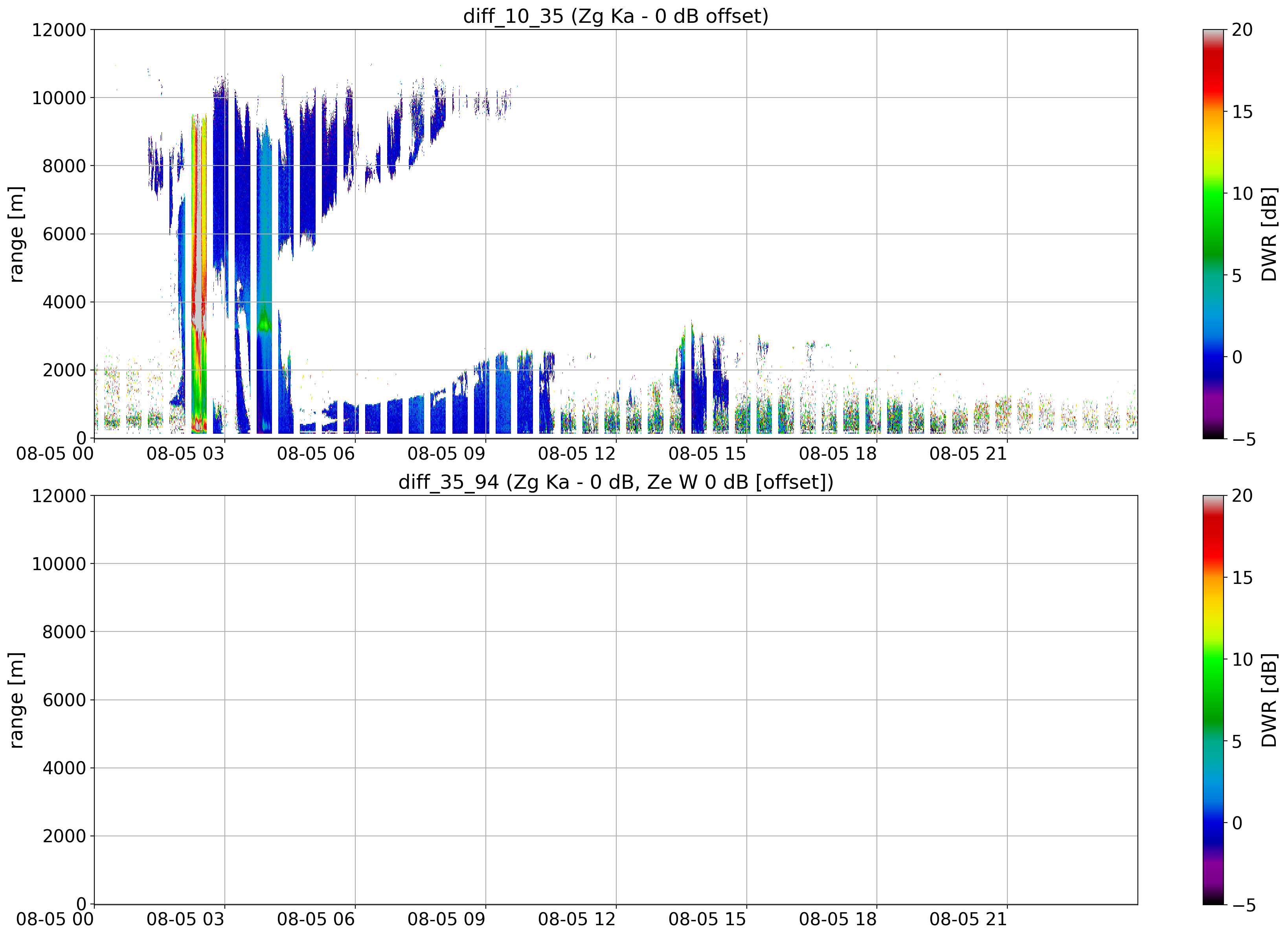
Task: Click 'DWR [dB]' colorbar label beside diff_35_94 plot
Action: click(x=1269, y=700)
